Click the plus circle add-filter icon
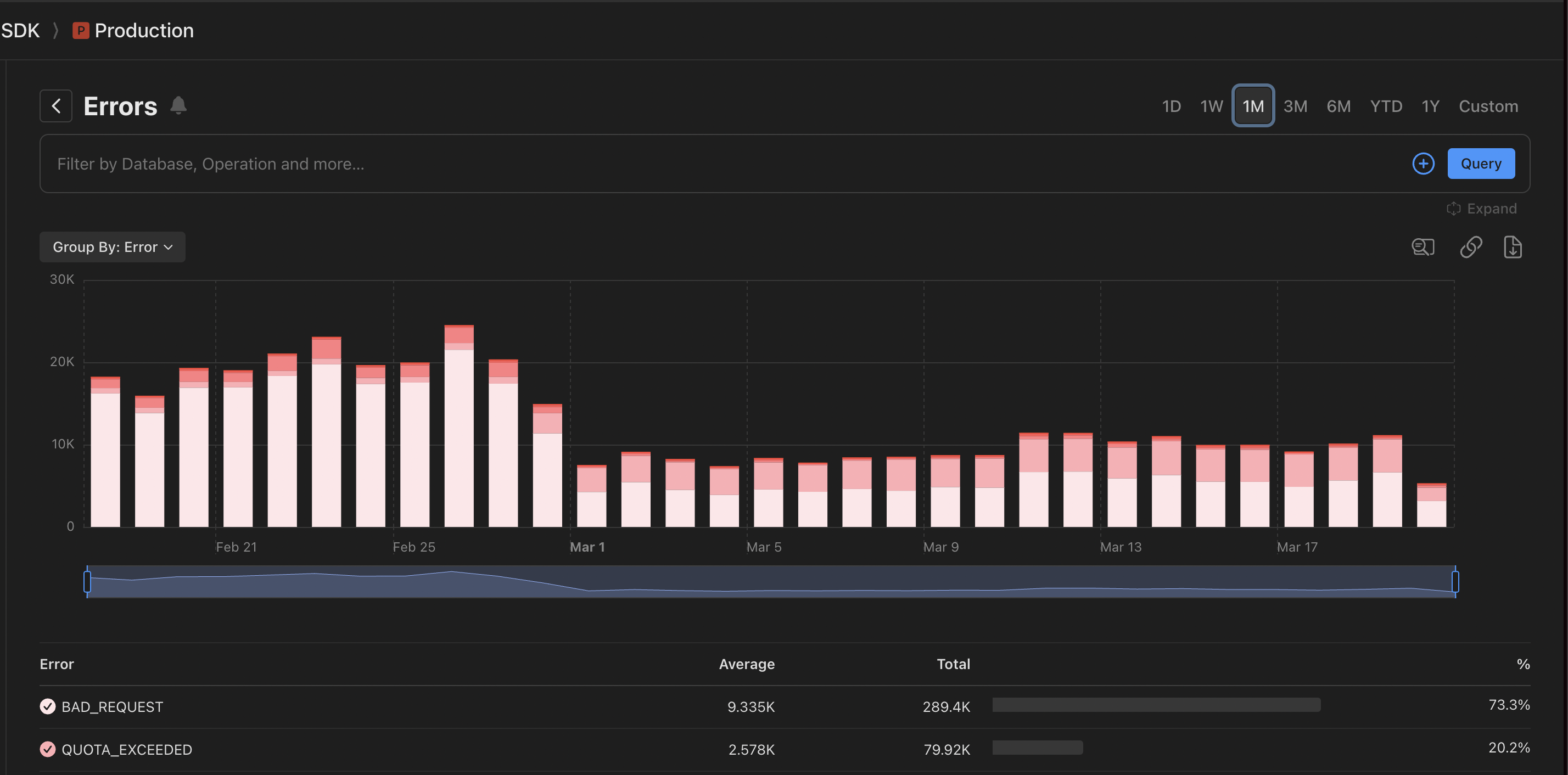Screen dimensions: 1568x775 [x=1423, y=164]
